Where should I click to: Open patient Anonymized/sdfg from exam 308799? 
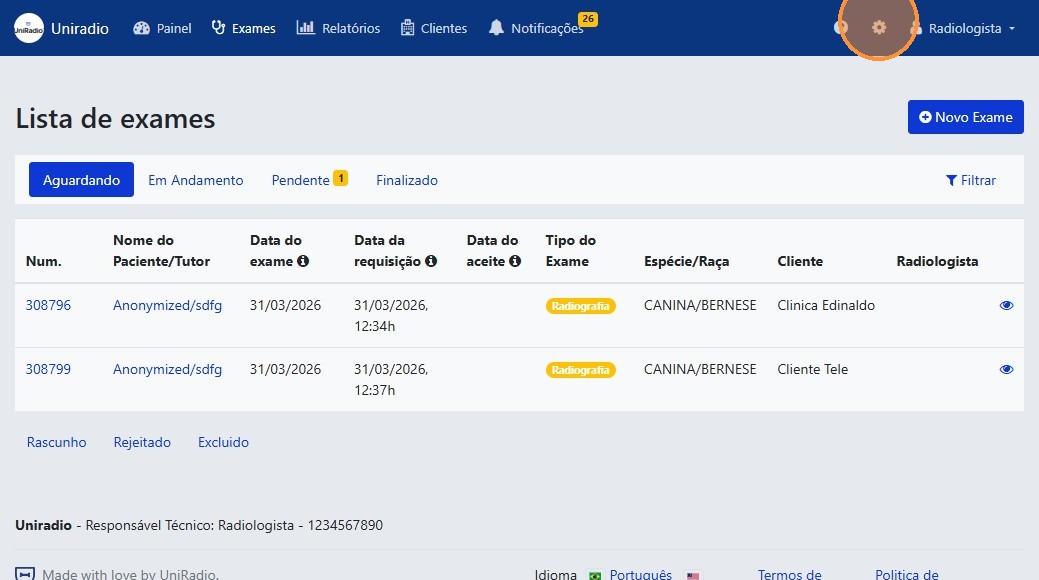coord(167,369)
